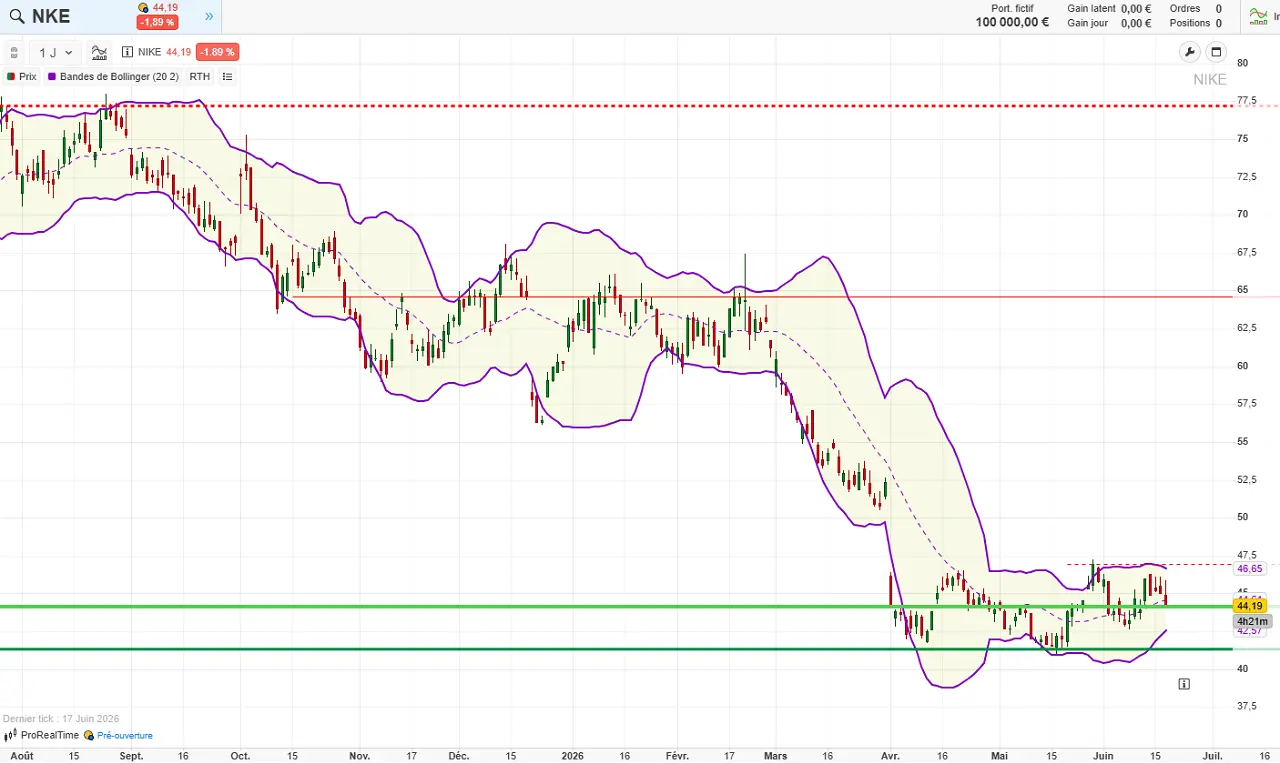Click the 42,57 lower band price label
Screen dimensions: 1280x764
coord(1250,631)
